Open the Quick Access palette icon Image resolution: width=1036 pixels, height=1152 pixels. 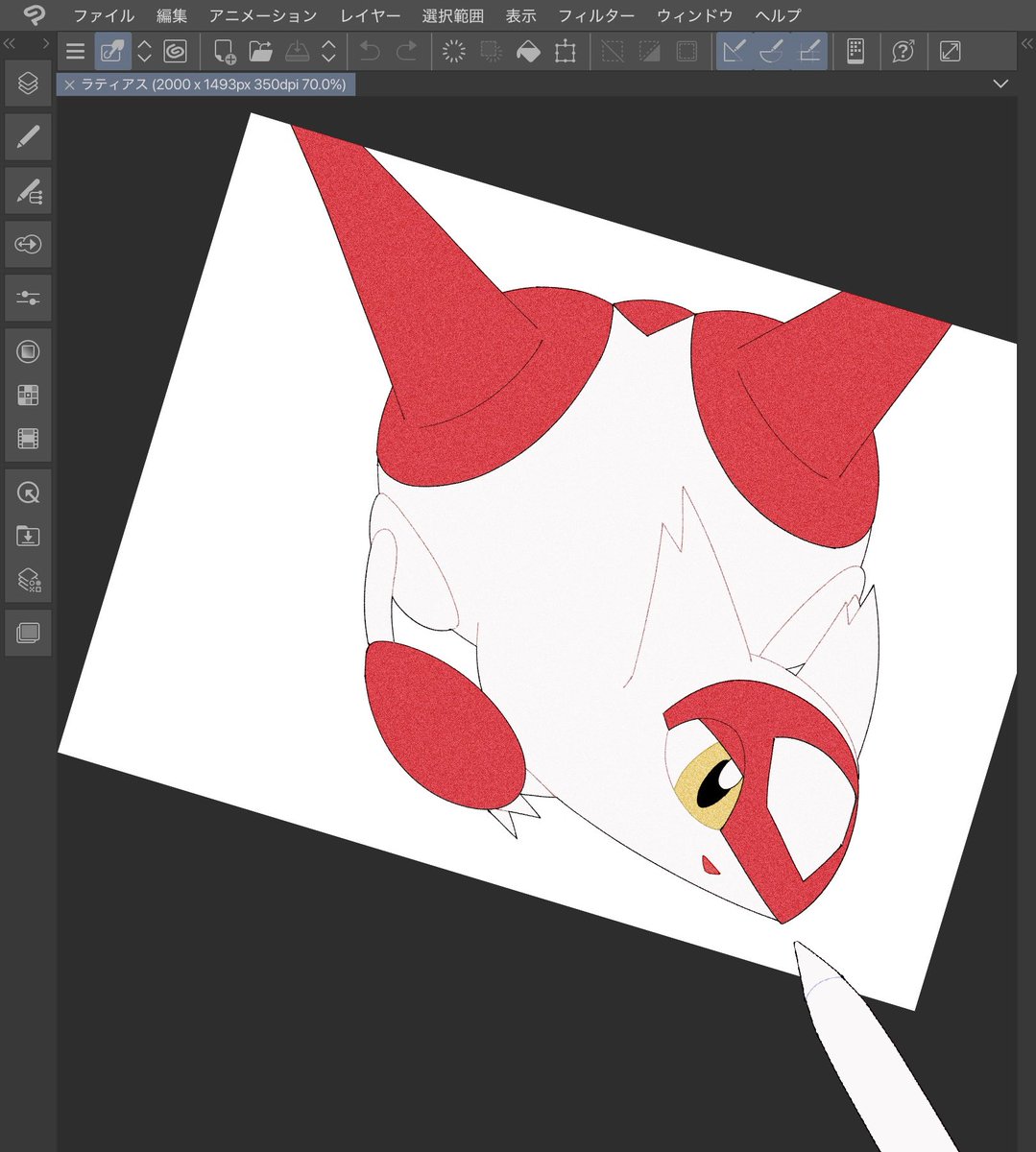28,493
